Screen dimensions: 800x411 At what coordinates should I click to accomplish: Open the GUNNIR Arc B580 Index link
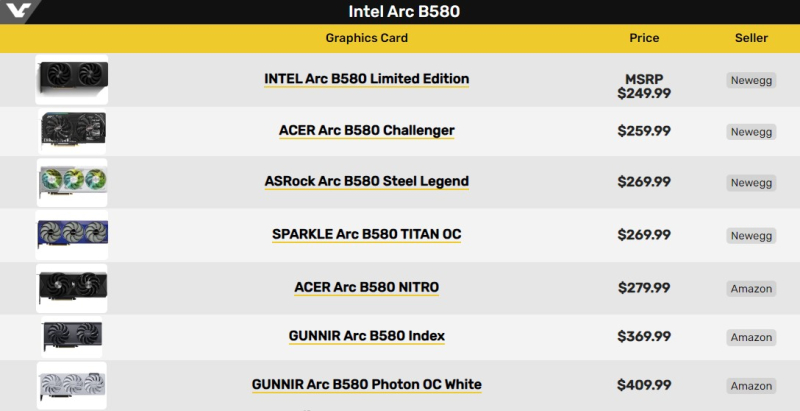(x=366, y=336)
